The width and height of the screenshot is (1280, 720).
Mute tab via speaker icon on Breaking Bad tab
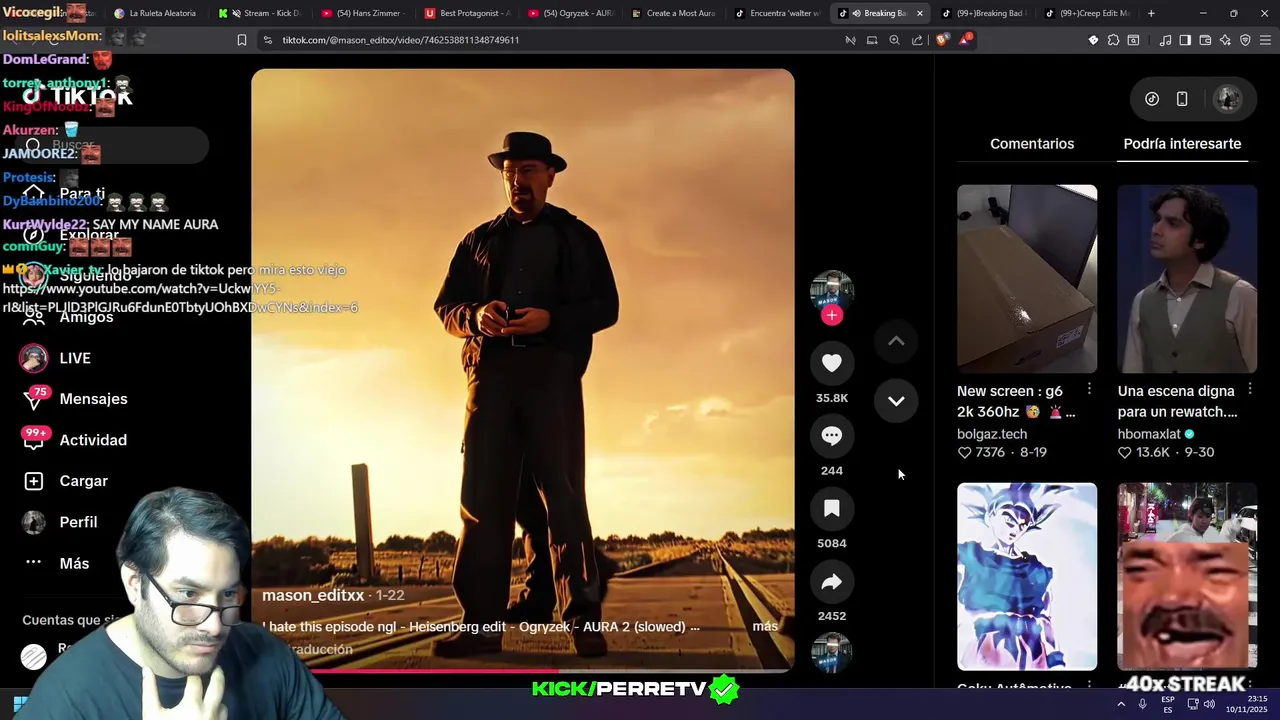[857, 13]
